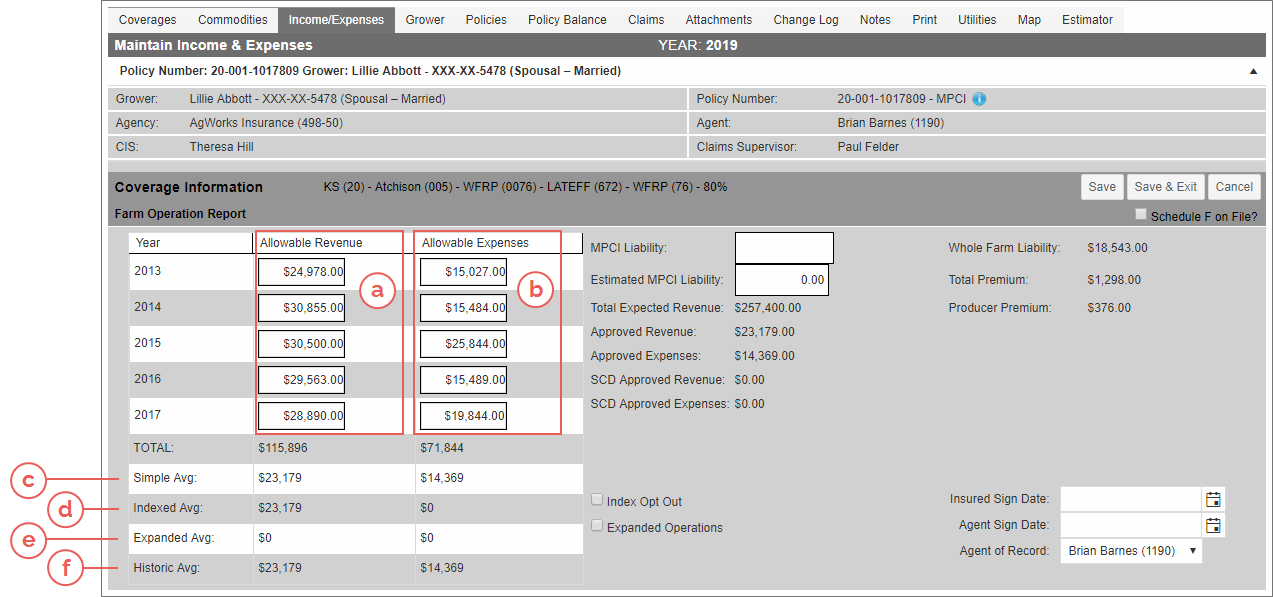Click the Save & Exit button

coord(1164,187)
